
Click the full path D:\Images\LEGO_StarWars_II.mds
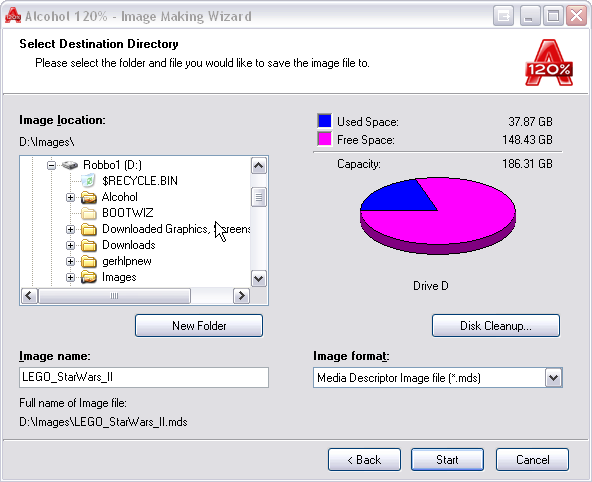click(x=103, y=422)
